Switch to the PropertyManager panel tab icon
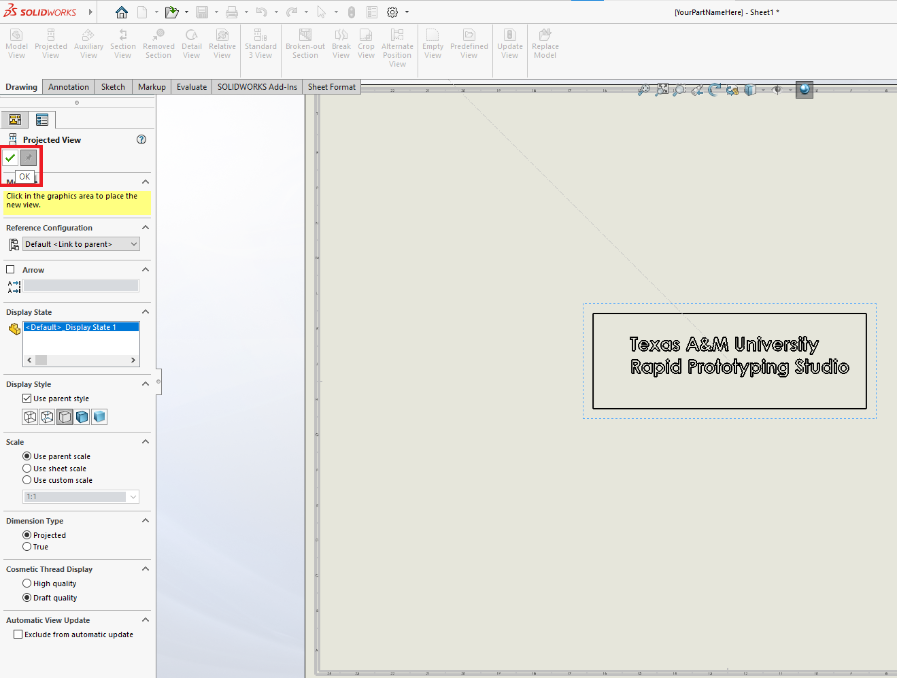The image size is (897, 678). click(x=42, y=119)
